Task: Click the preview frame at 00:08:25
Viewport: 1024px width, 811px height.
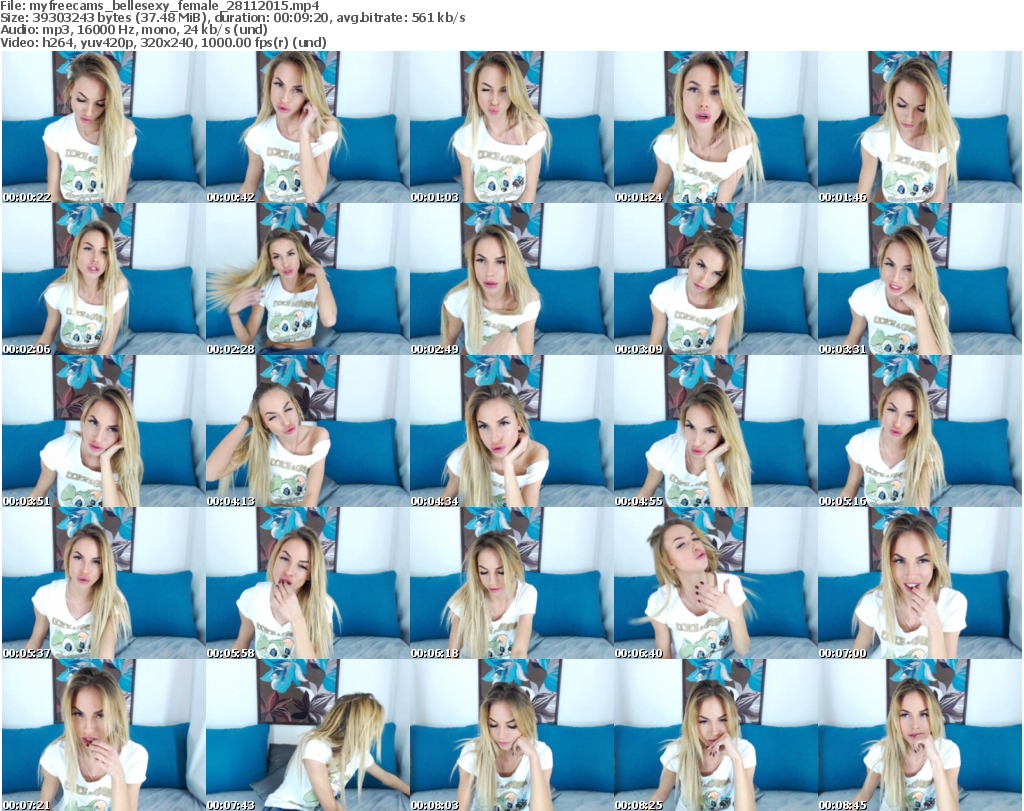Action: (x=715, y=735)
